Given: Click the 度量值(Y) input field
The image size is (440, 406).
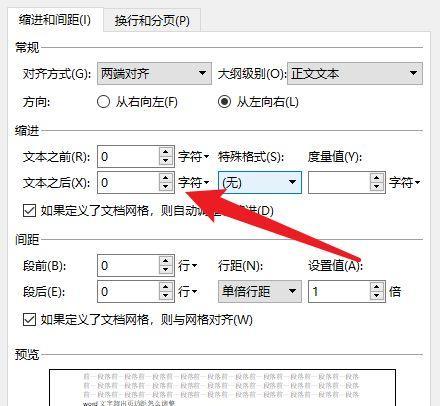Looking at the screenshot, I should click(x=339, y=182).
